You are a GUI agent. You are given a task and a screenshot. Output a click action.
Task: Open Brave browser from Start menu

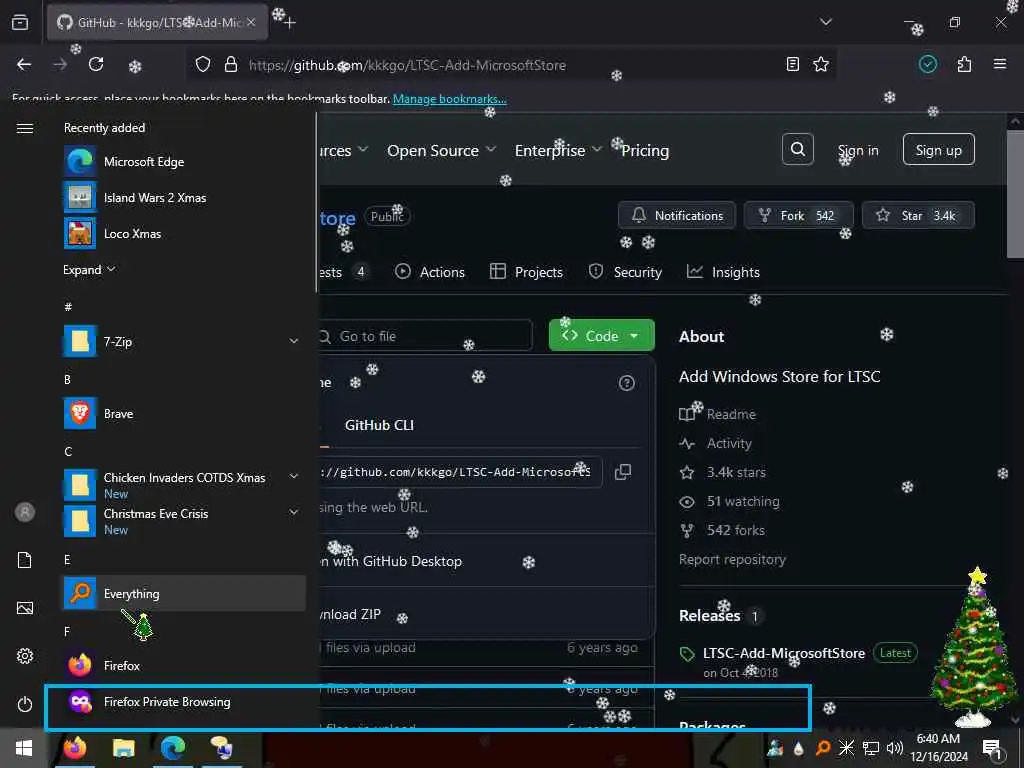pos(184,413)
